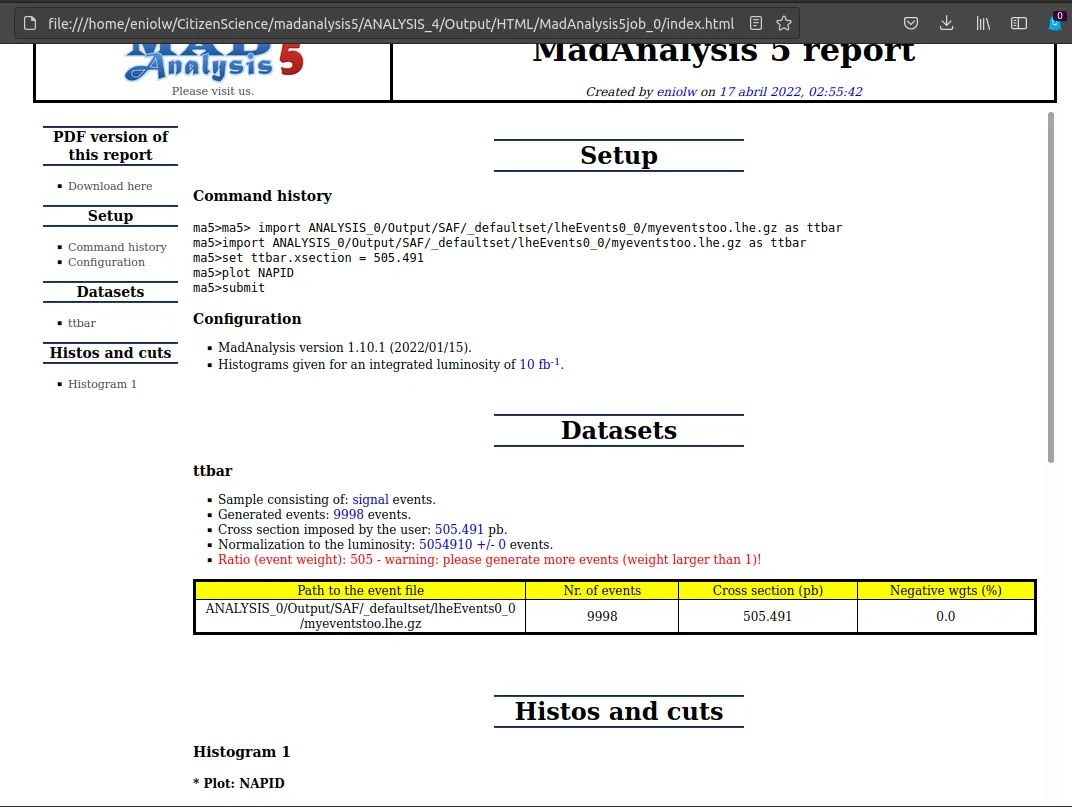Viewport: 1072px width, 807px height.
Task: Click generated events value '9998' in bullet
Action: [x=348, y=514]
